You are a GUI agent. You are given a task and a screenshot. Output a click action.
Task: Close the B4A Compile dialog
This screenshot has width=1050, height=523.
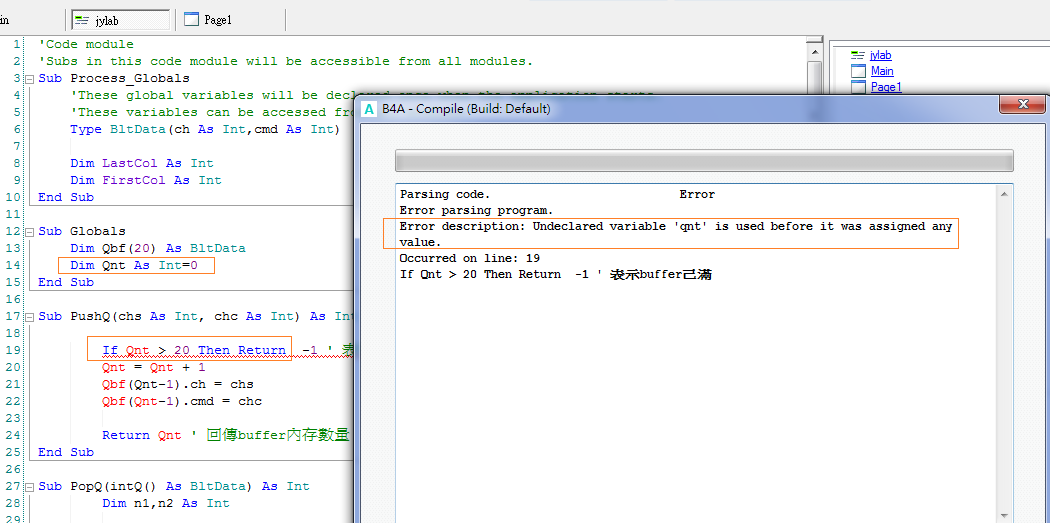pos(1023,104)
